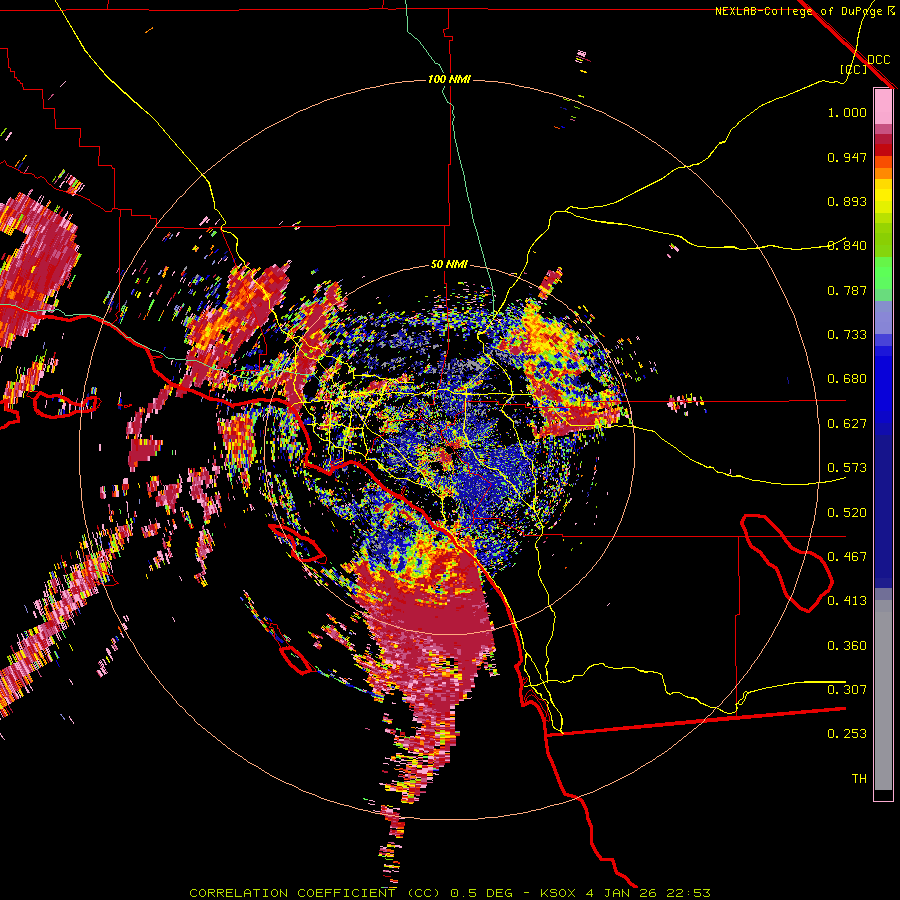Click the pink swatch at the top of the color bar
Viewport: 900px width, 900px height.
coord(883,106)
